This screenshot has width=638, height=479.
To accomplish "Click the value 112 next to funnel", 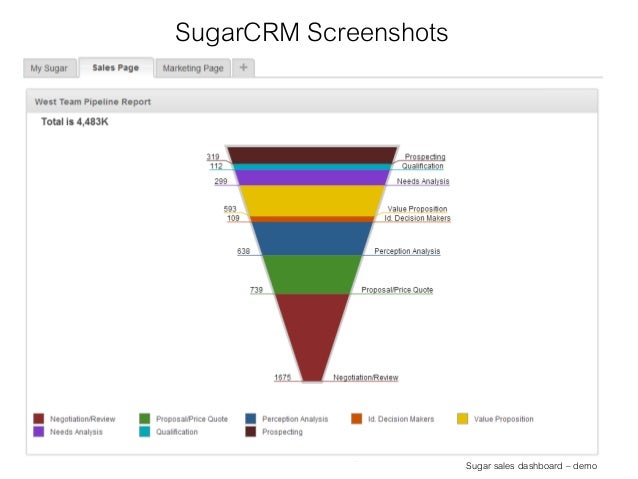I will [216, 166].
